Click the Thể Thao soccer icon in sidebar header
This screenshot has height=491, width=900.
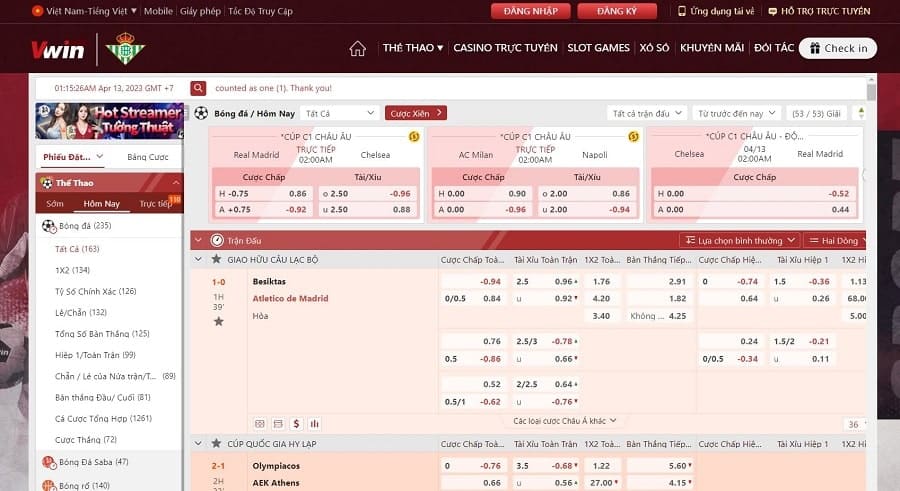46,183
